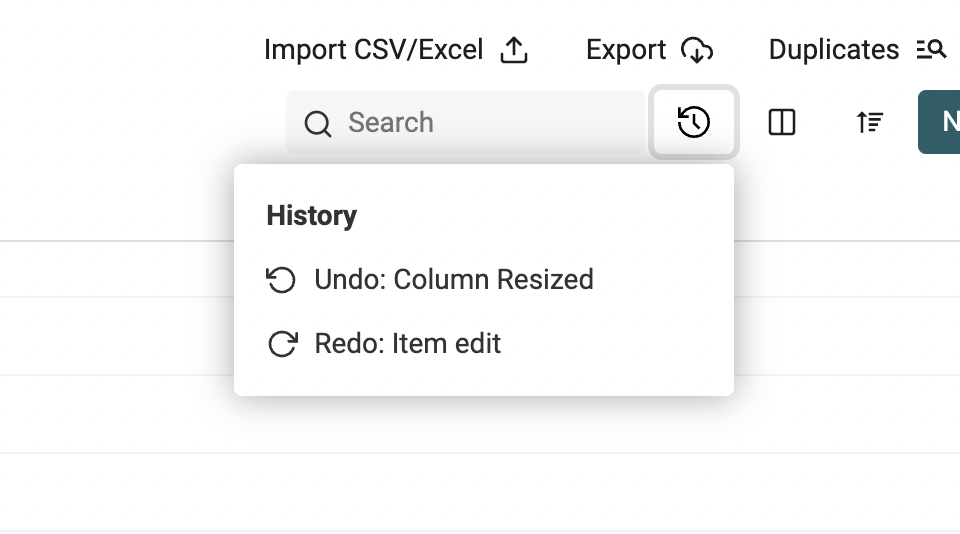This screenshot has width=960, height=534.
Task: Open the Duplicates finder label
Action: [x=833, y=50]
